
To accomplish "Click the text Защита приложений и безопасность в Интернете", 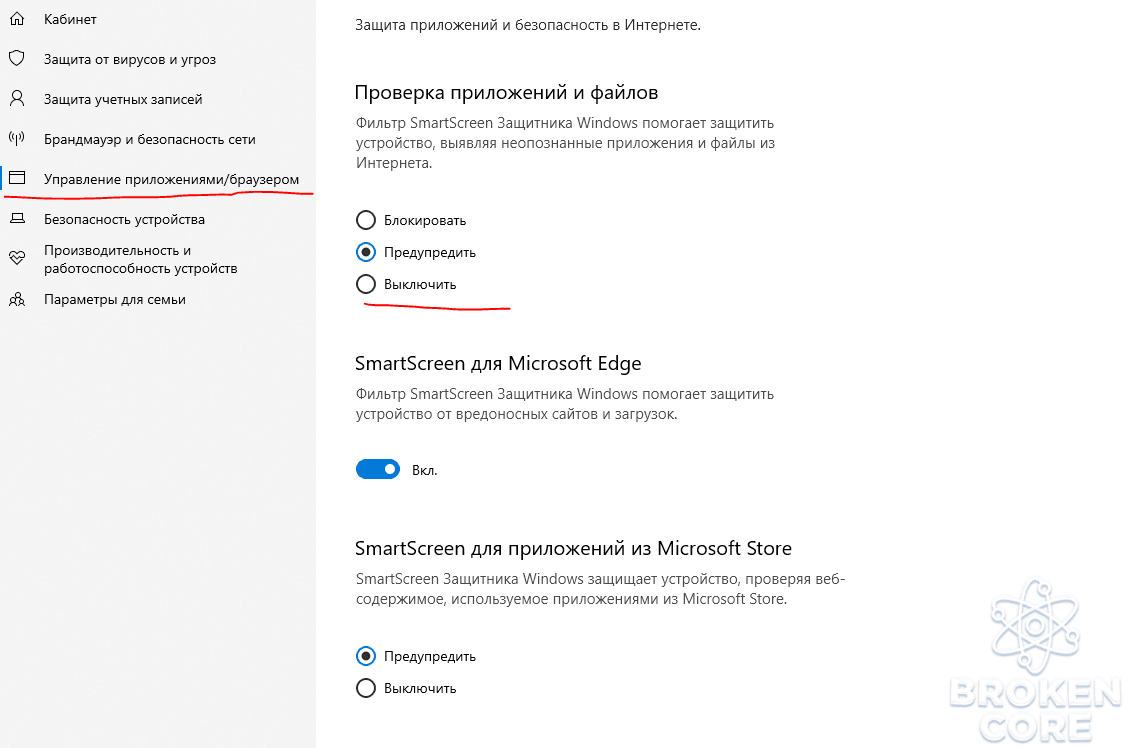I will [x=528, y=24].
